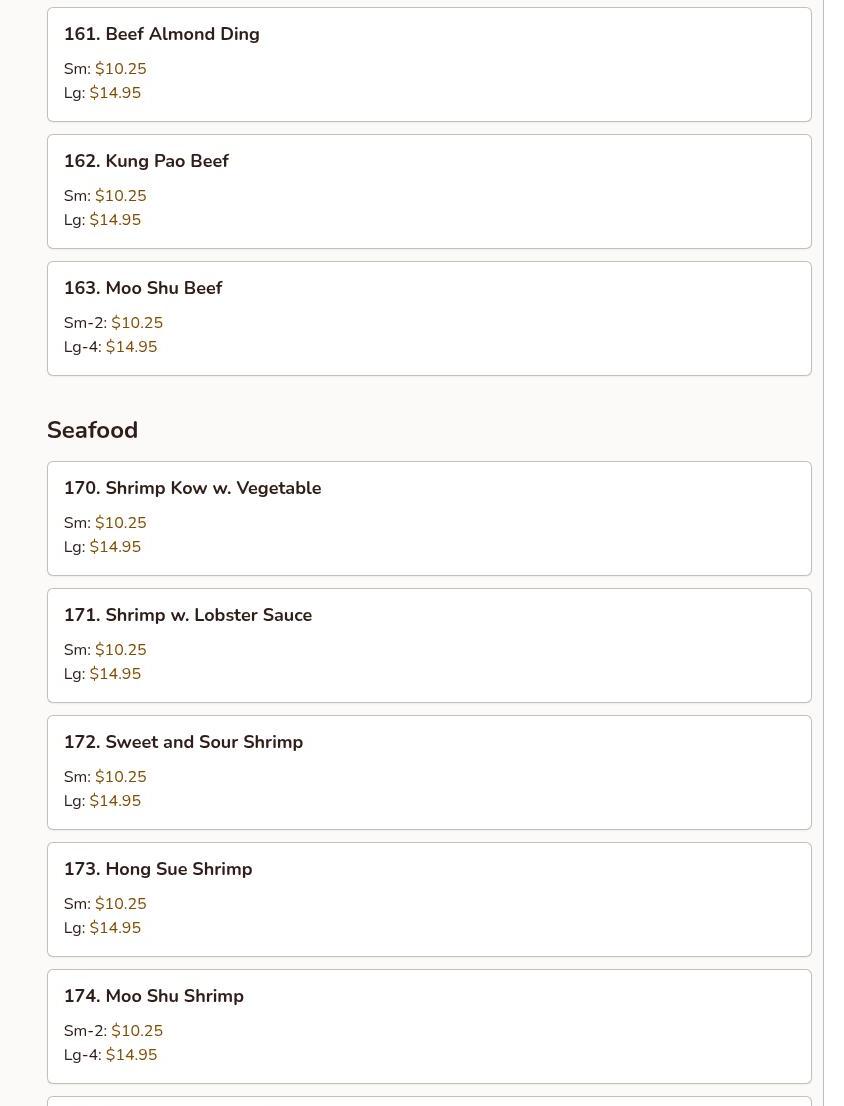Click the Seafood section heading
The image size is (844, 1106).
pos(92,430)
